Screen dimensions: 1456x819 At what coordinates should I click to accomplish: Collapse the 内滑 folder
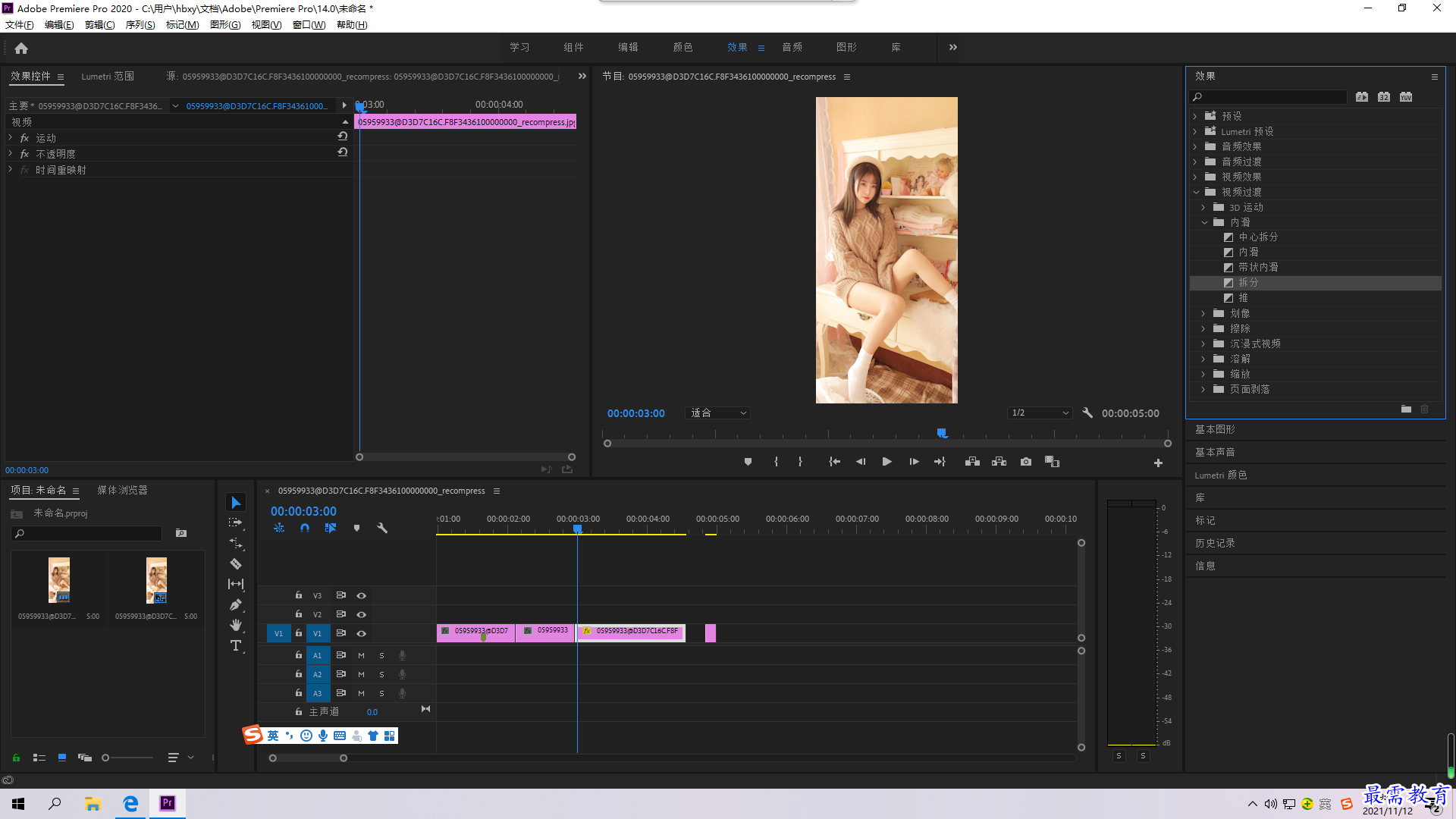pyautogui.click(x=1203, y=223)
